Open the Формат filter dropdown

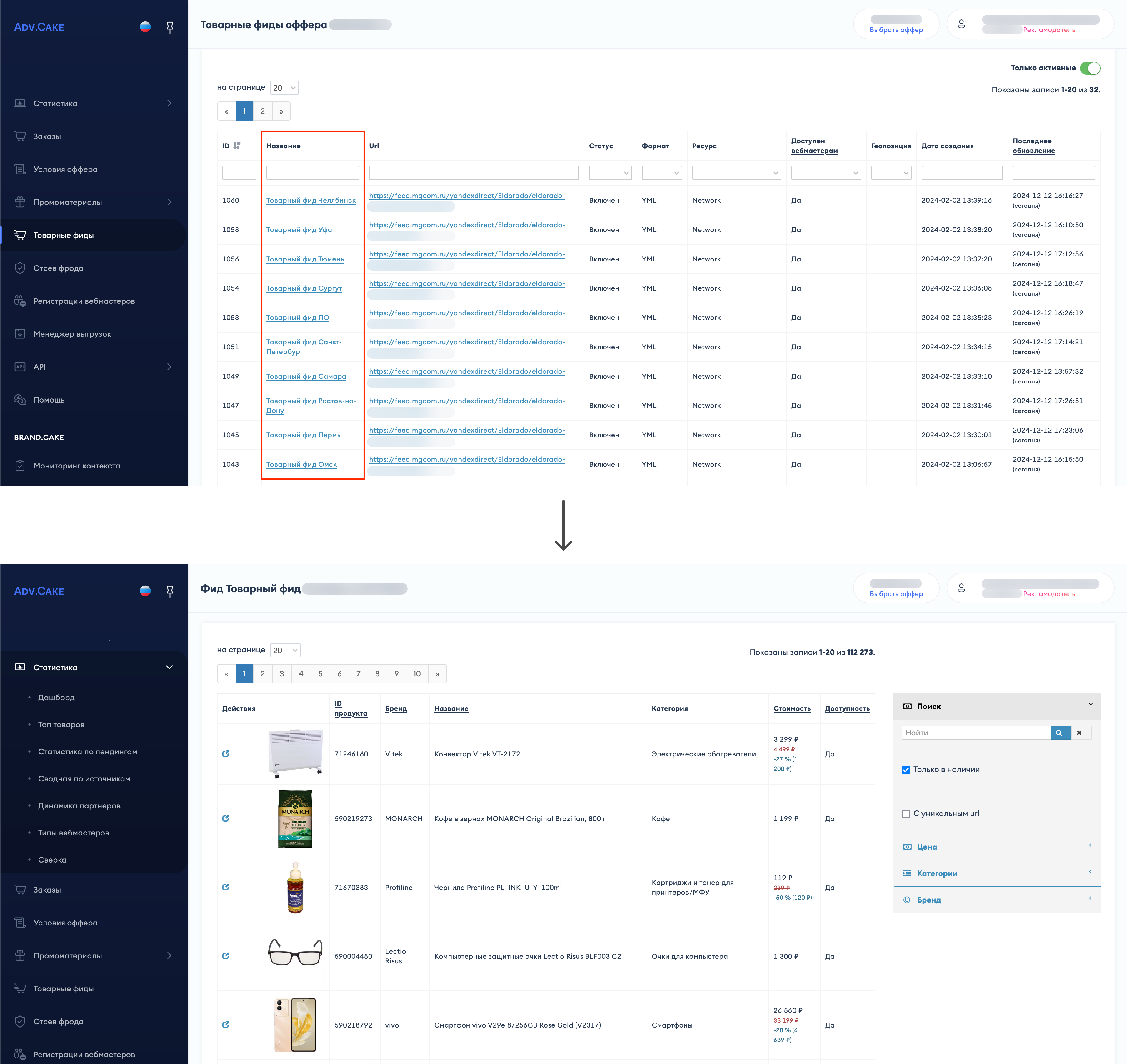[x=662, y=173]
